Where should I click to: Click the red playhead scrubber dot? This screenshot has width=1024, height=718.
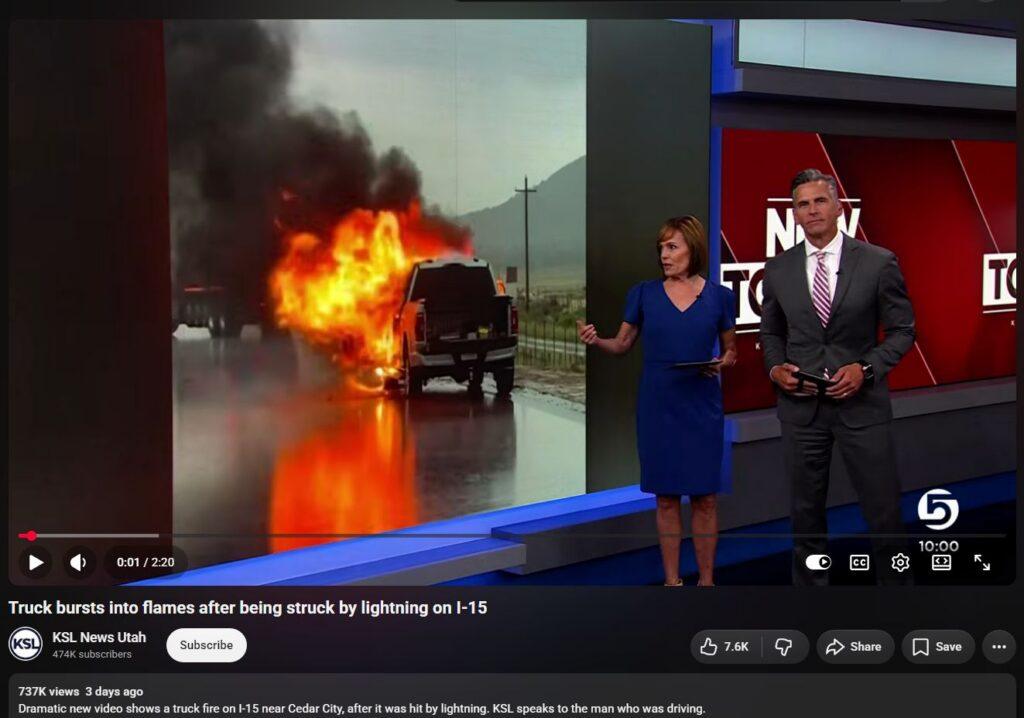coord(31,536)
